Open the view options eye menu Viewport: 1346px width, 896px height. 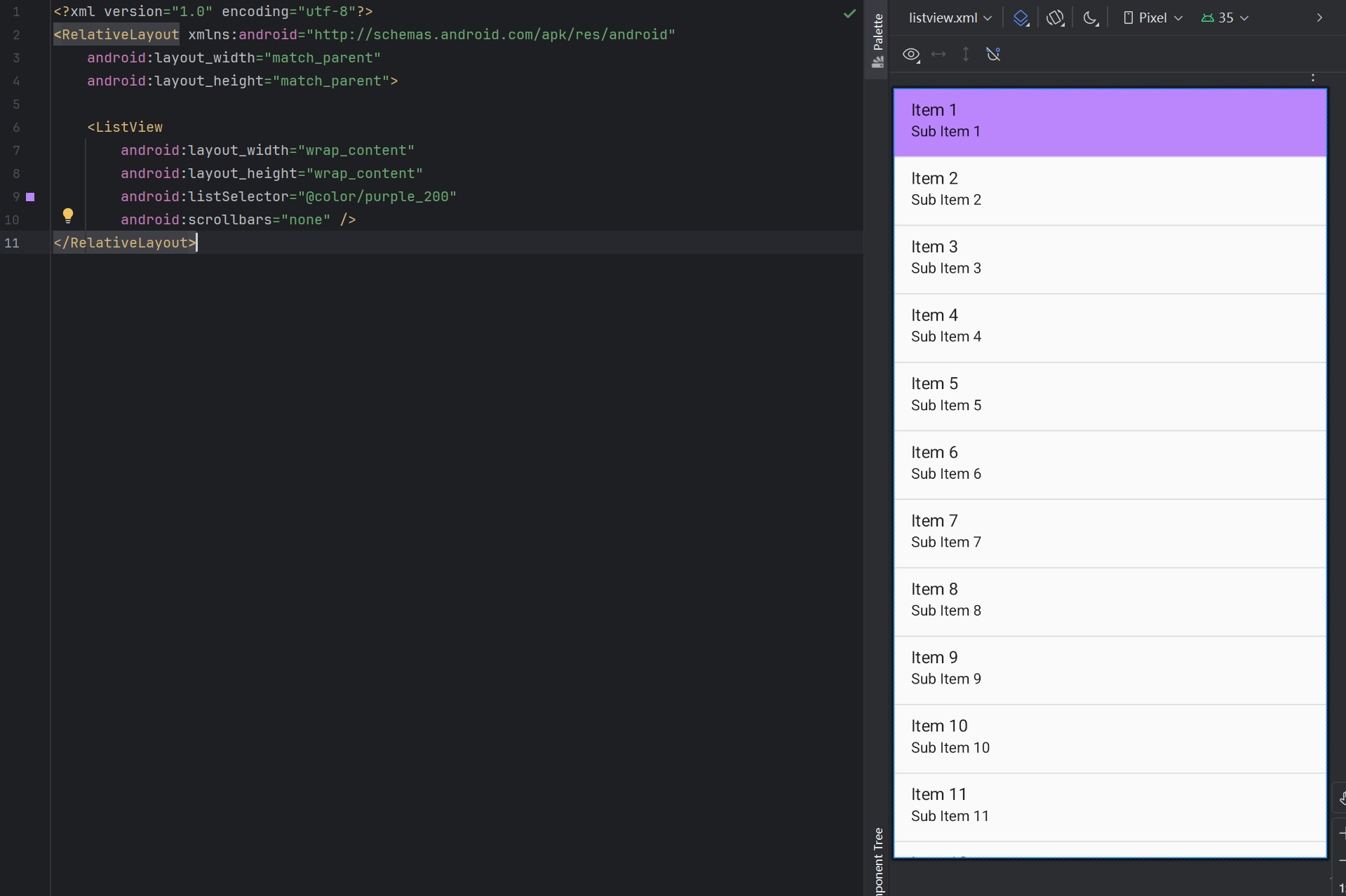click(x=911, y=55)
